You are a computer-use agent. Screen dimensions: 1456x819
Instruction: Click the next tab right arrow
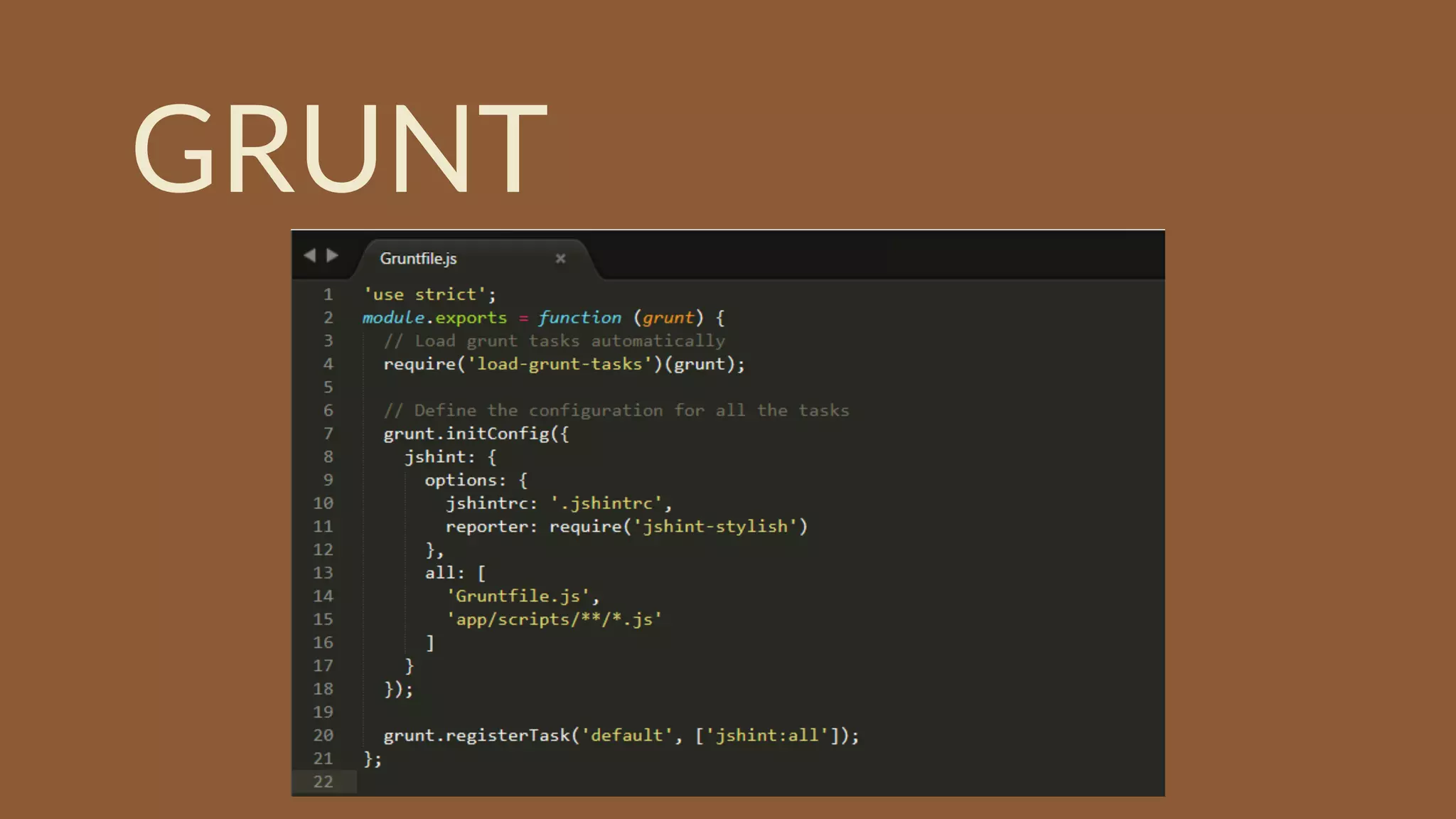pyautogui.click(x=333, y=255)
